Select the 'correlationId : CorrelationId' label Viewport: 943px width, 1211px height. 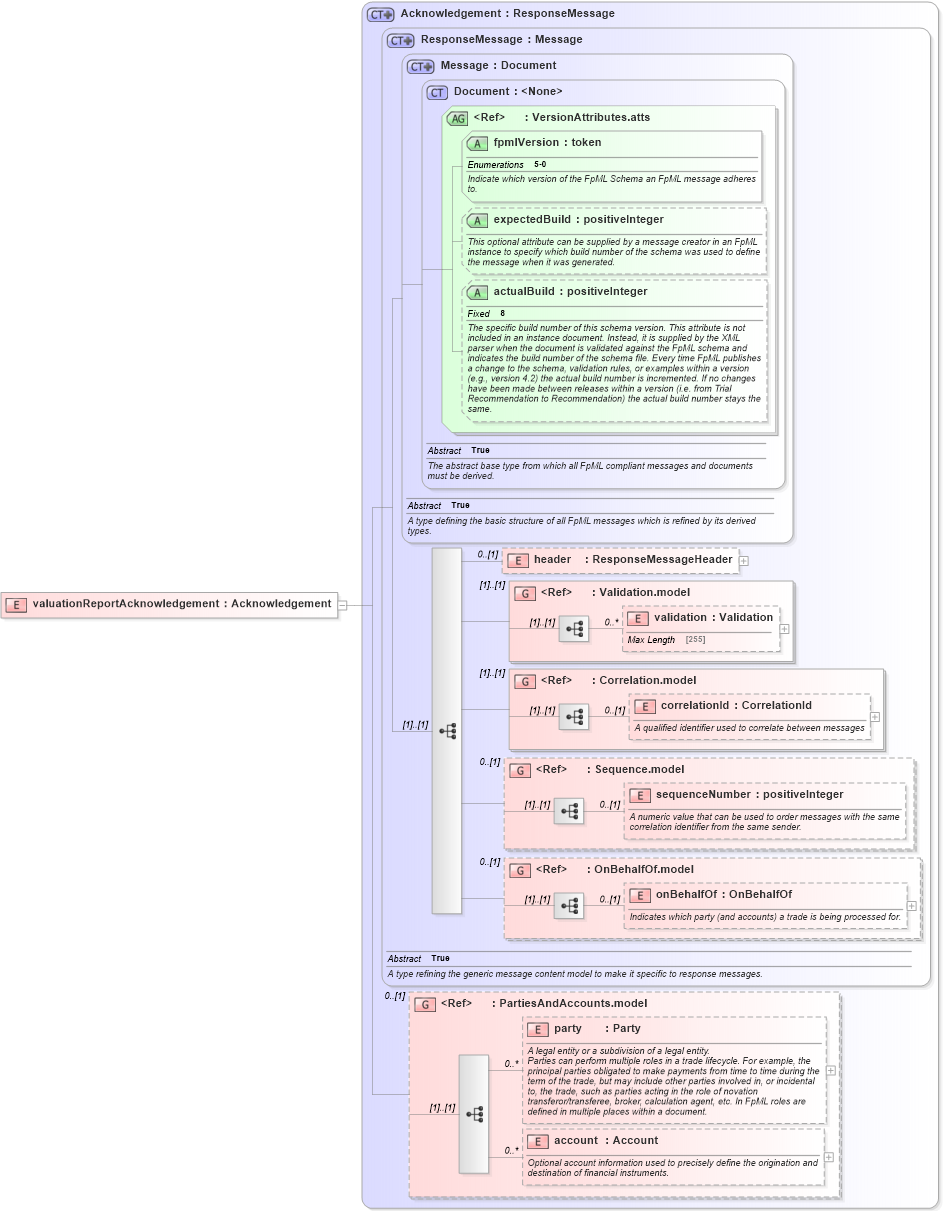pos(736,706)
